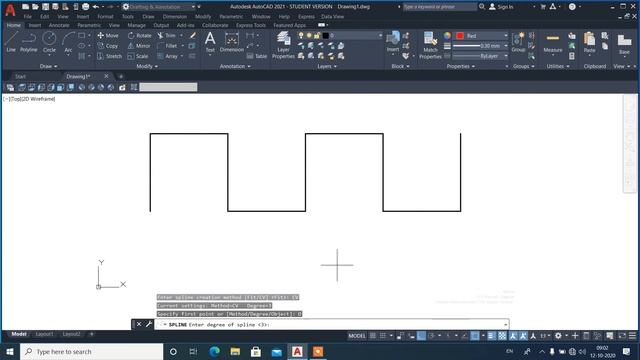The image size is (640, 360).
Task: Select the Circle tool
Action: (x=49, y=42)
